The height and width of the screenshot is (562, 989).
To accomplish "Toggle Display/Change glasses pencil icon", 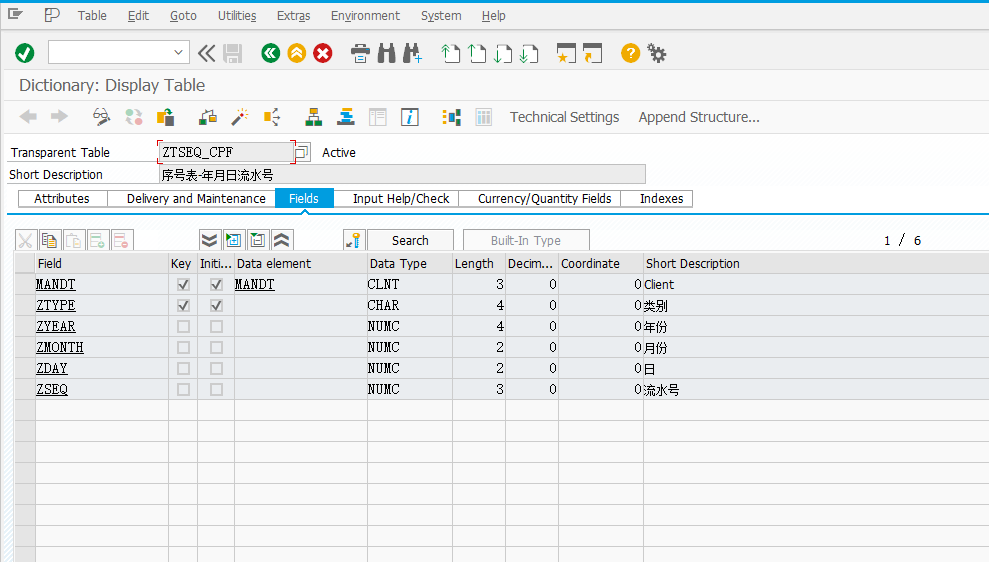I will pos(101,117).
